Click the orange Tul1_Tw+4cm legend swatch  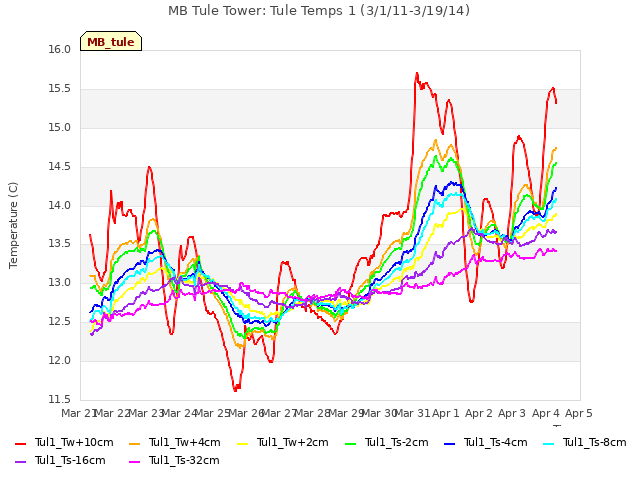[135, 443]
